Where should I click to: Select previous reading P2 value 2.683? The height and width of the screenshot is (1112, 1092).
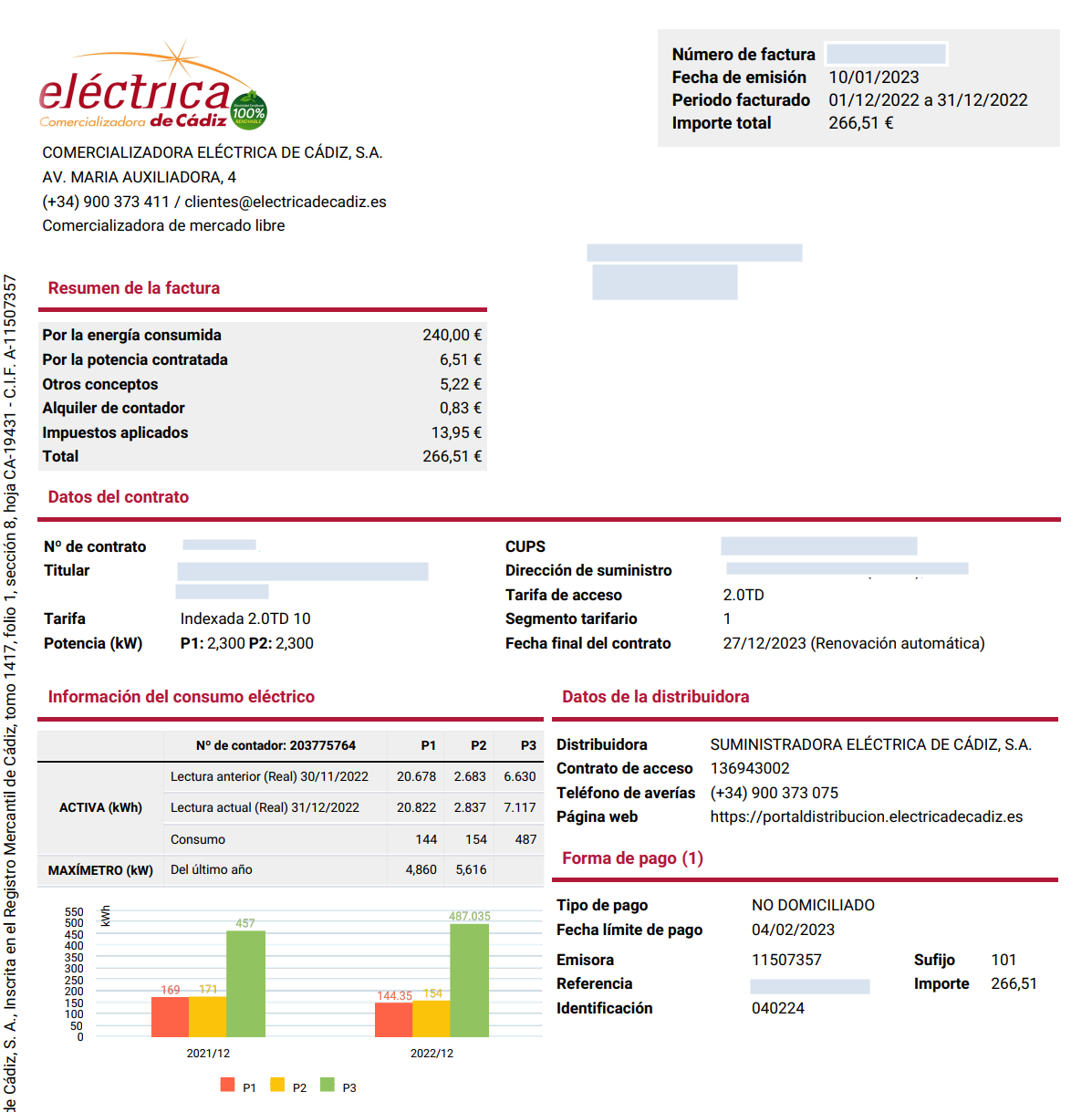click(x=470, y=776)
